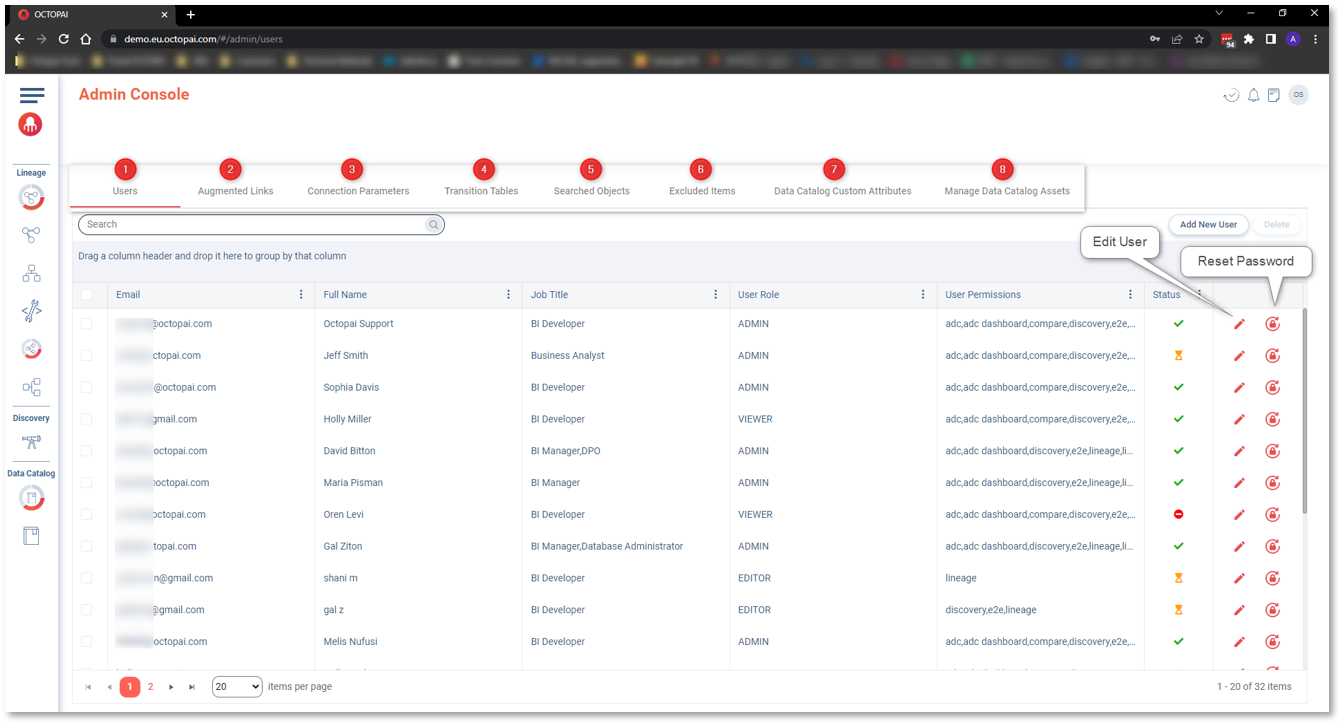The image size is (1338, 724).
Task: Click the notifications bell icon
Action: (x=1253, y=96)
